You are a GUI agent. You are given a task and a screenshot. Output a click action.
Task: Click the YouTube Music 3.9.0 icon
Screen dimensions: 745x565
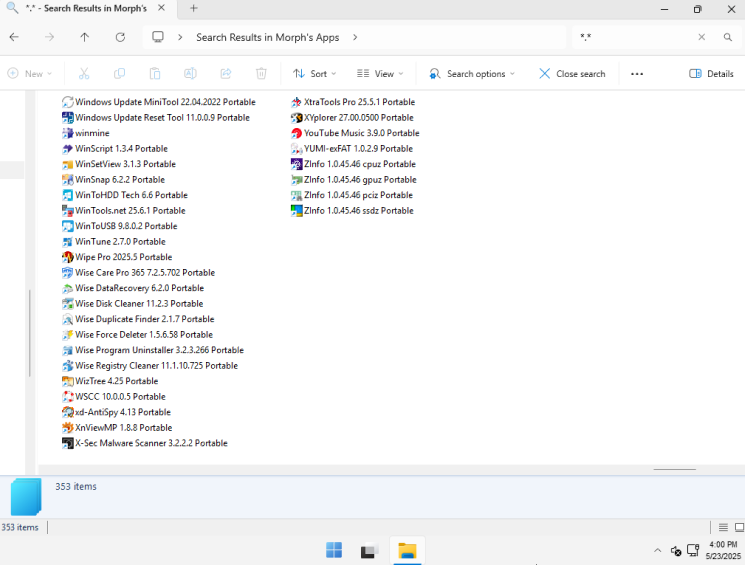(x=296, y=133)
